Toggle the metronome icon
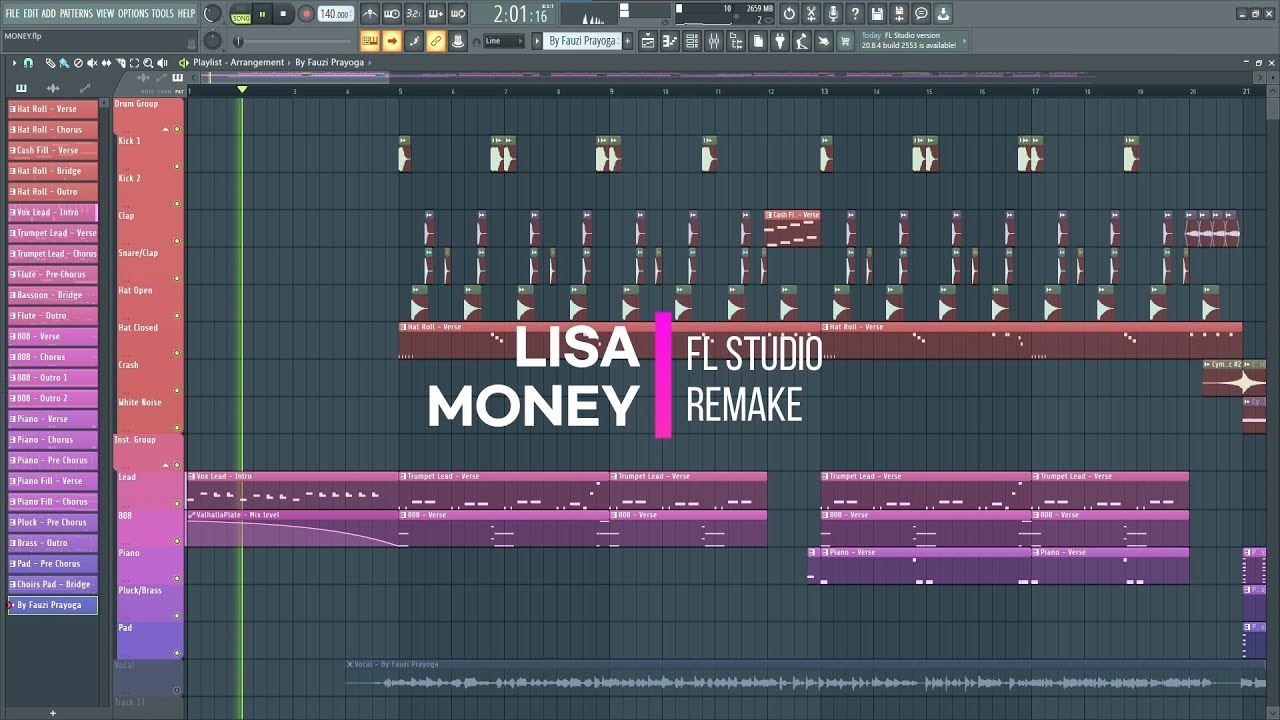Screen dimensions: 1280x720 tap(371, 14)
